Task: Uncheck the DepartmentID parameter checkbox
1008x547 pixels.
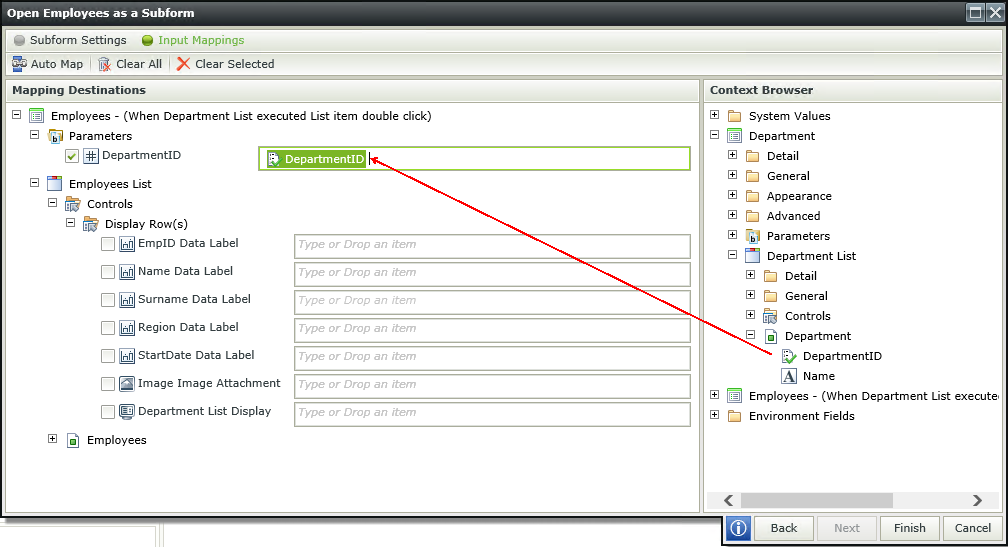Action: pyautogui.click(x=72, y=156)
